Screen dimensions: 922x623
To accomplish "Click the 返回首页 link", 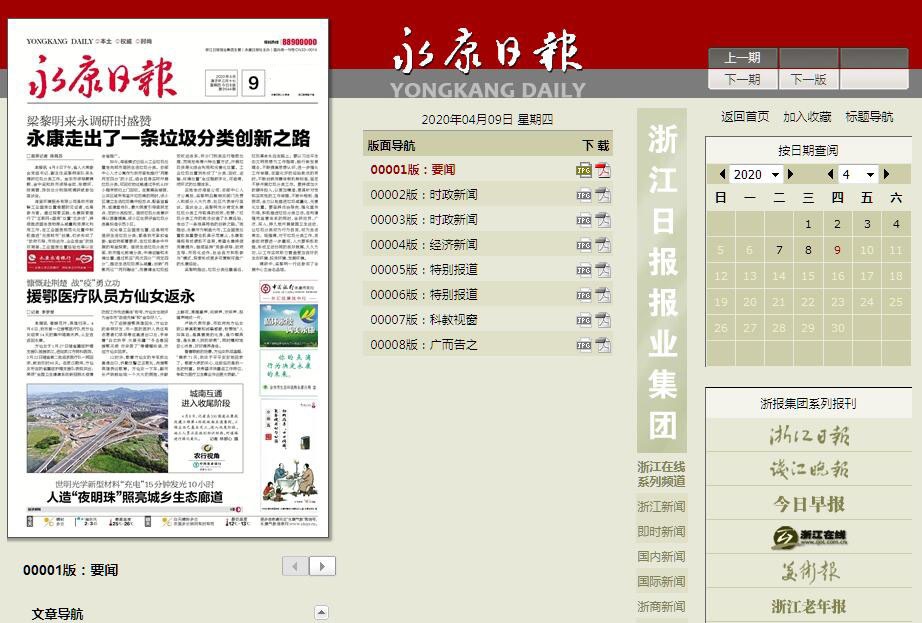I will coord(745,117).
